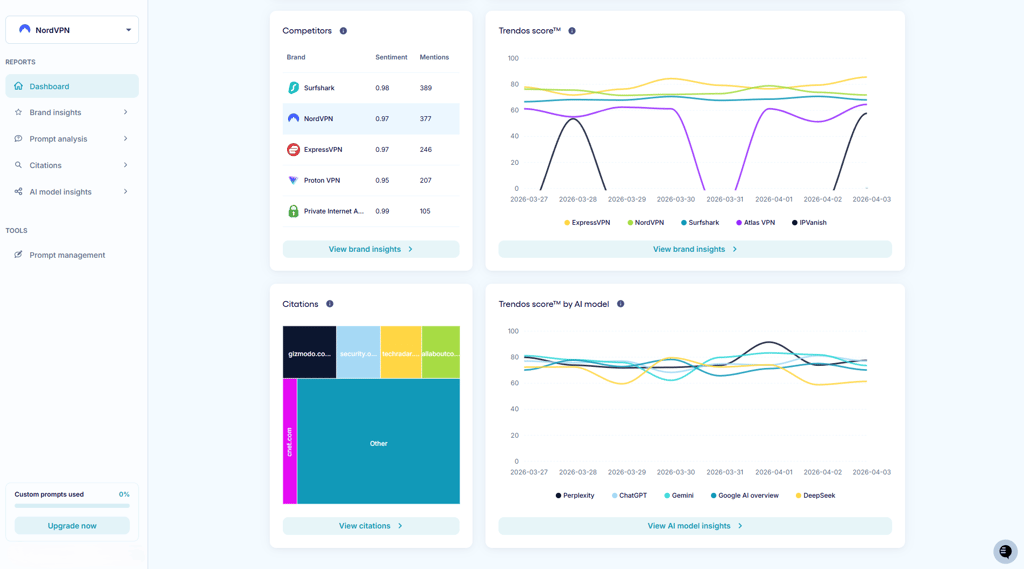Click the Brand column header

click(x=296, y=57)
